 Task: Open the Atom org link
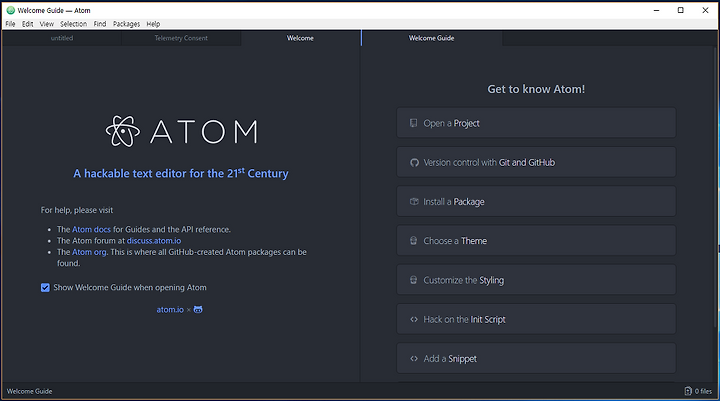[x=89, y=252]
